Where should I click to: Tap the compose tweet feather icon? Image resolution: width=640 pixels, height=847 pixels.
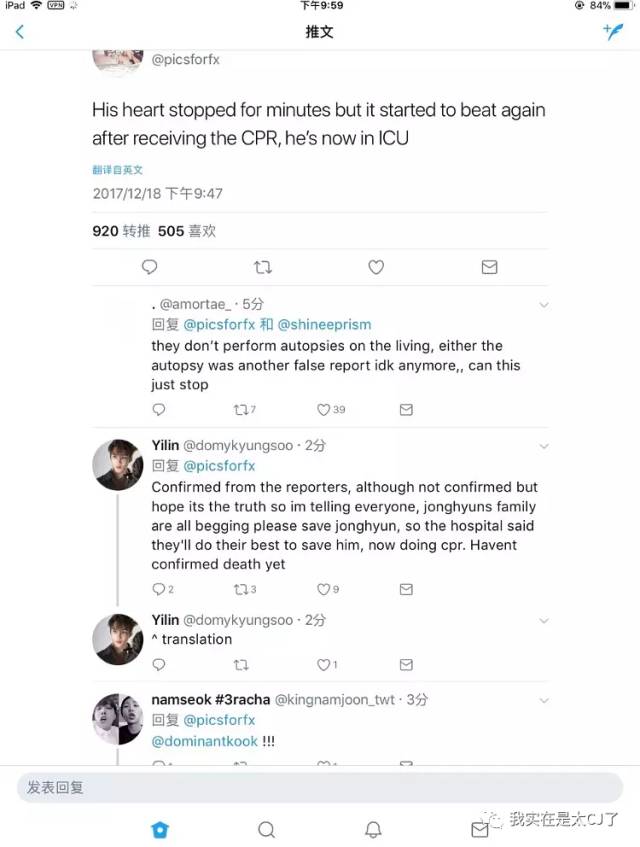click(613, 31)
